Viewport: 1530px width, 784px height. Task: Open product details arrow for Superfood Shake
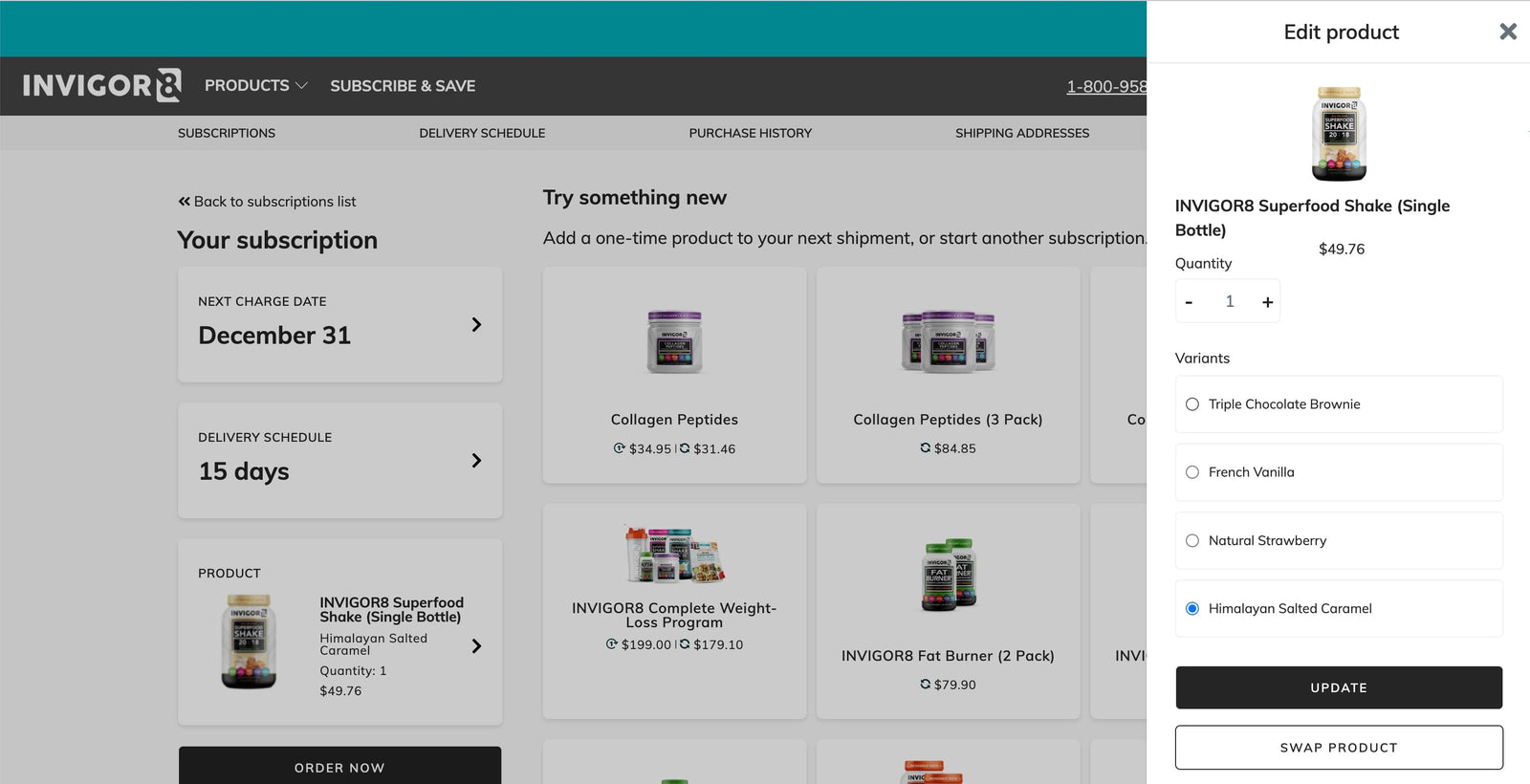[x=476, y=646]
